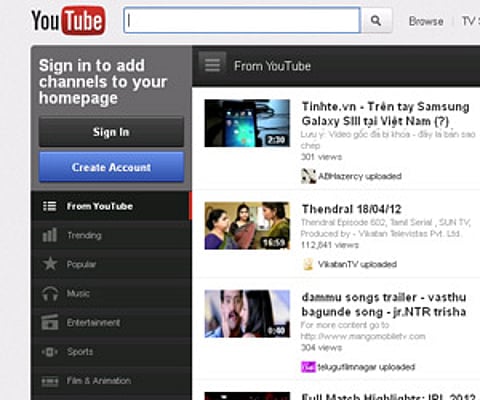Screen dimensions: 480x400
Task: Click the 'From YouTube' header title
Action: [x=272, y=66]
